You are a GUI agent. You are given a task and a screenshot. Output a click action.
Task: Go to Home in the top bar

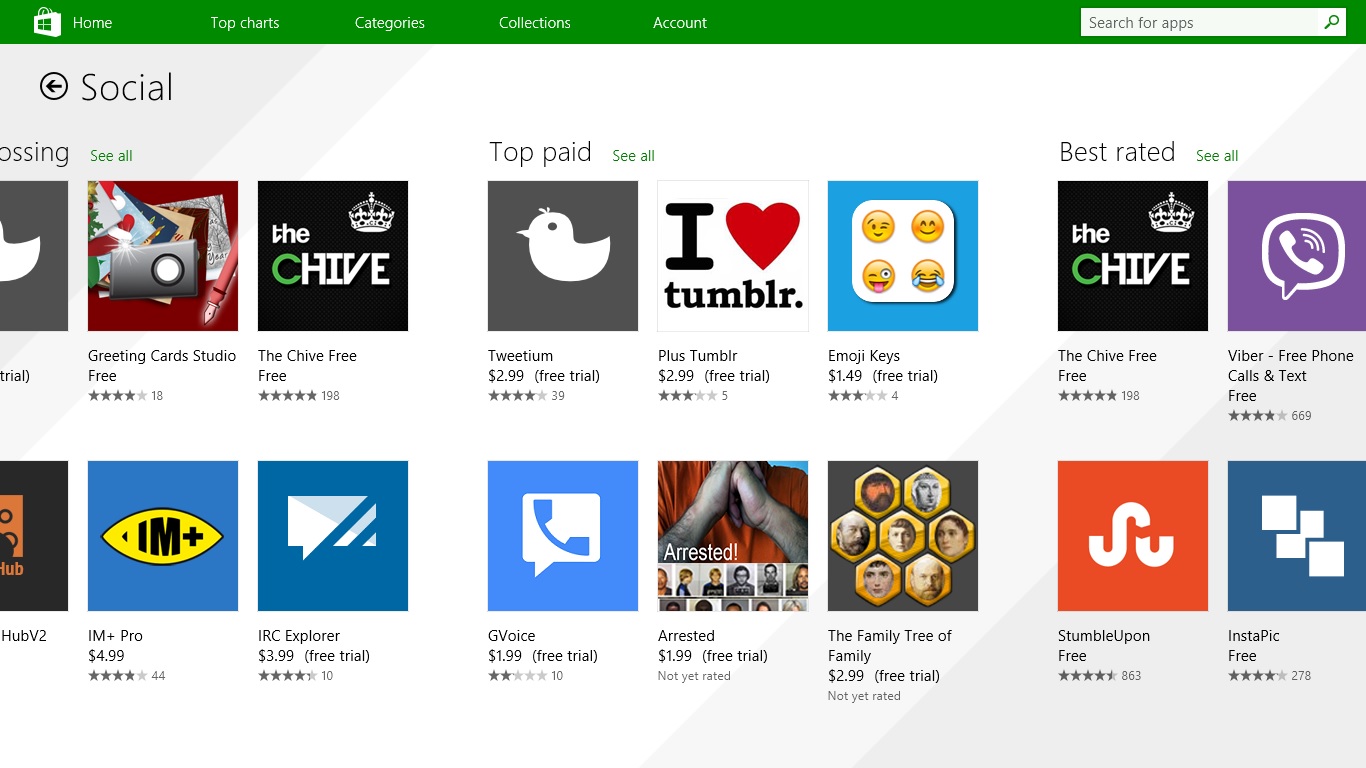(x=92, y=22)
